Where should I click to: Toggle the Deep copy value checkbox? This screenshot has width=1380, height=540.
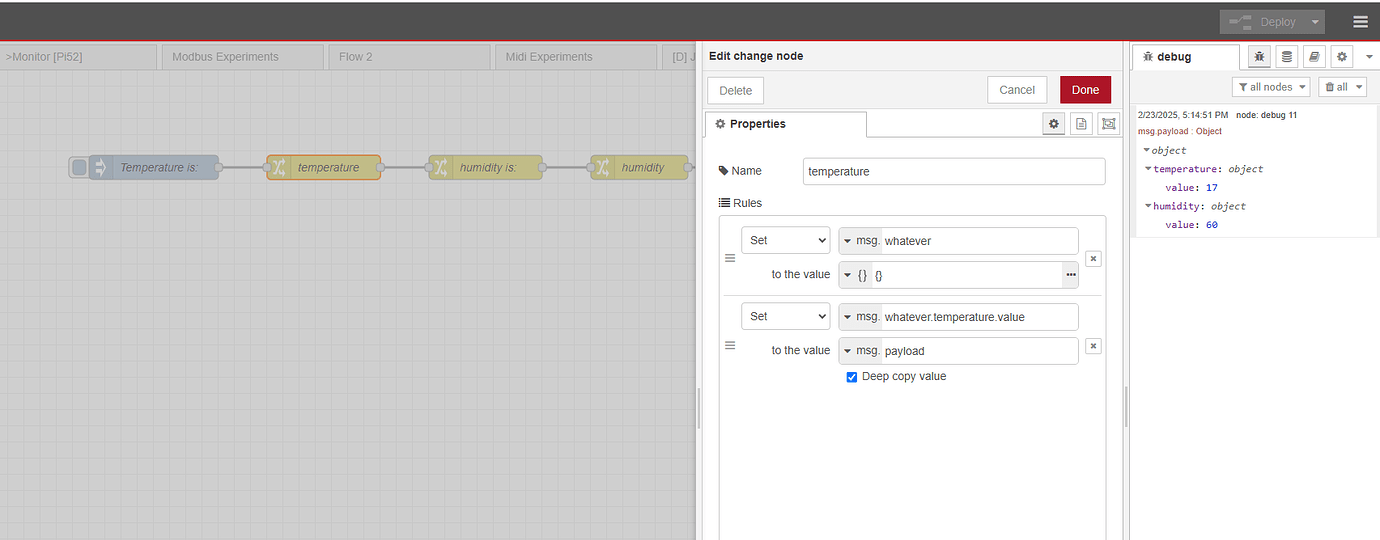852,377
